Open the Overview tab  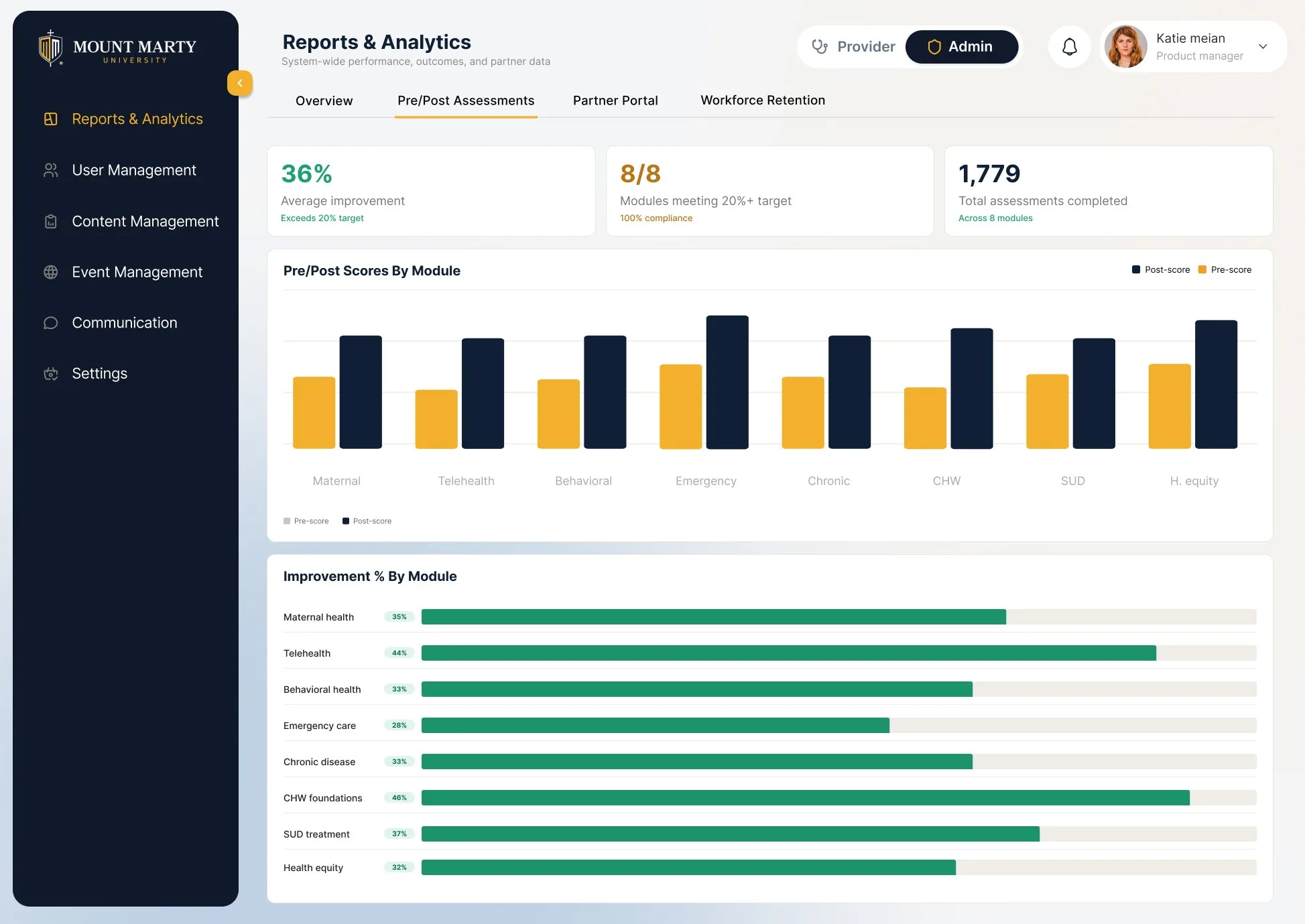[324, 101]
